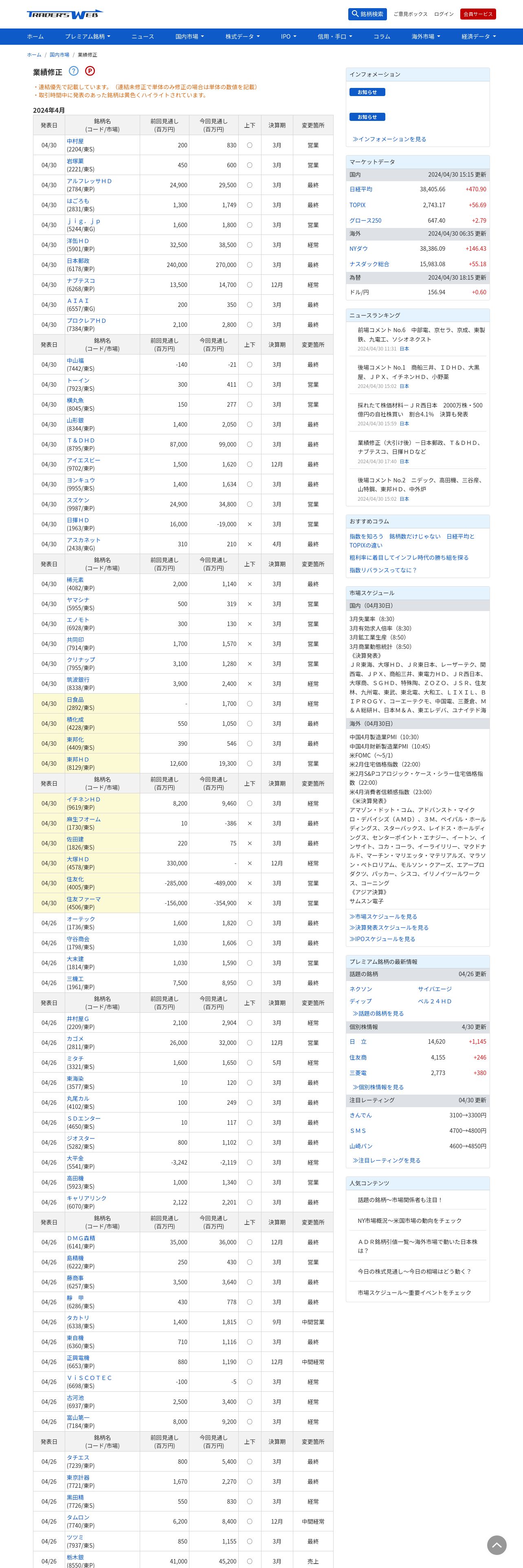Open ≫インフォメーションを見る link

(x=389, y=139)
